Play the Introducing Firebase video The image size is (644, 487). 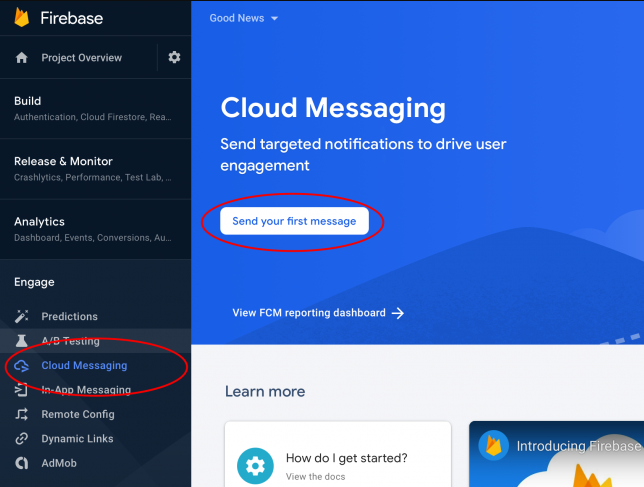tap(557, 454)
